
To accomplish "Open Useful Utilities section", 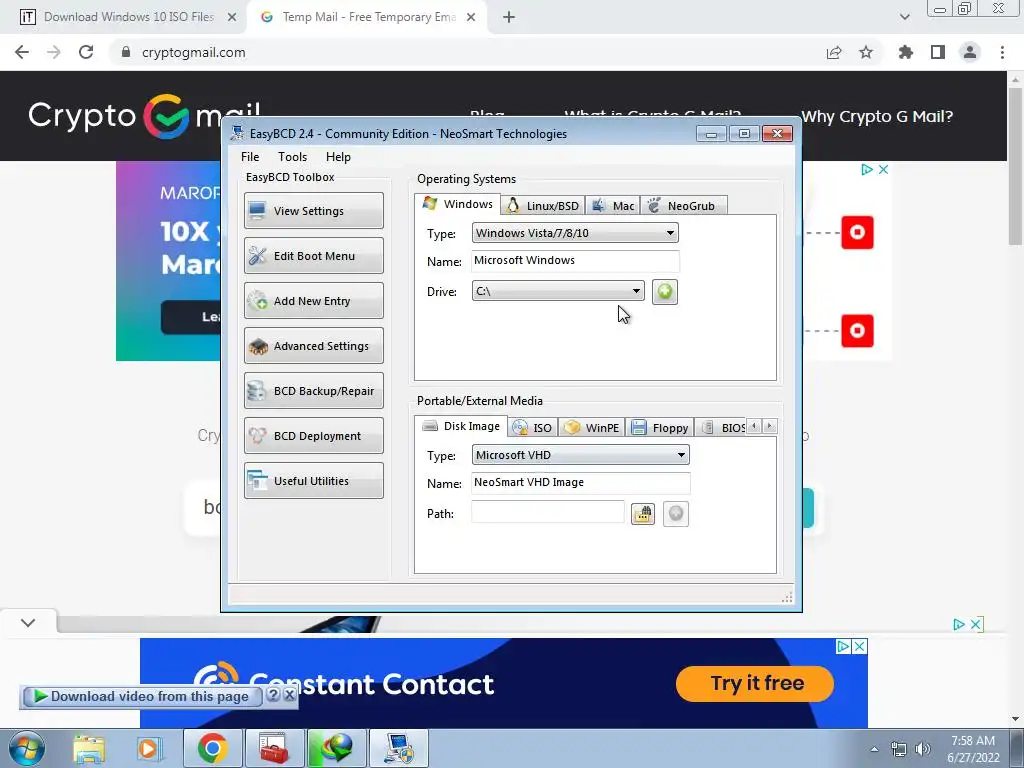I will [x=313, y=481].
